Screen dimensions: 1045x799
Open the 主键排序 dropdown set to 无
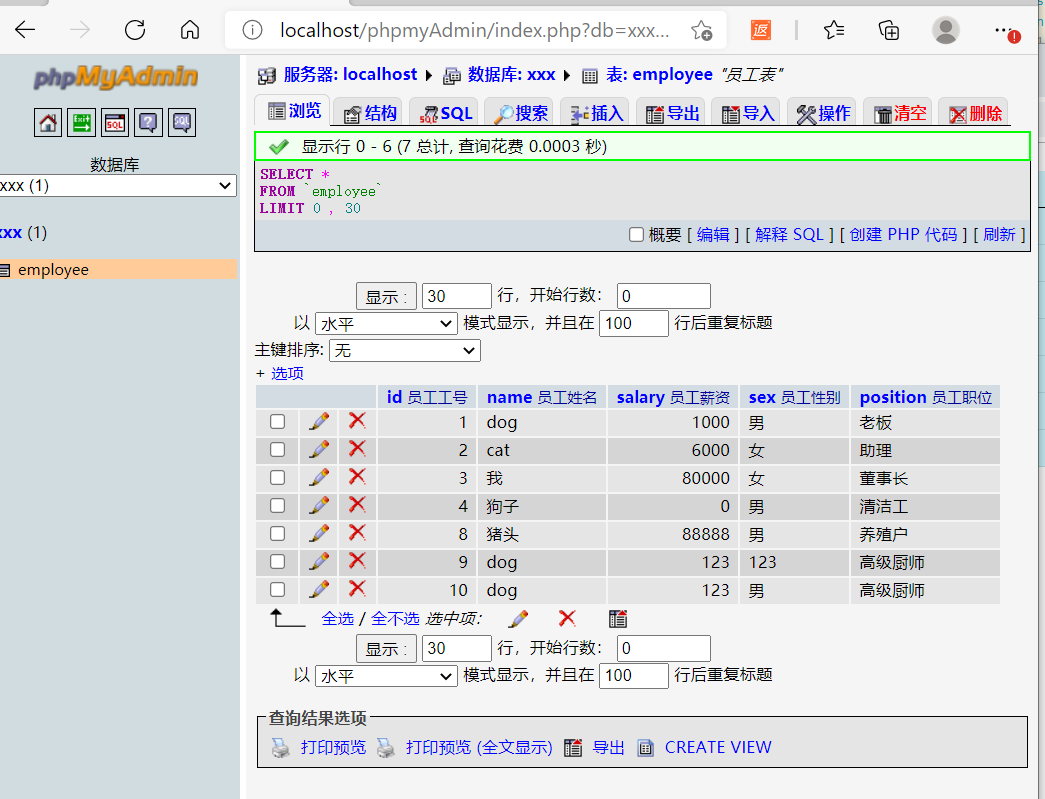coord(404,350)
